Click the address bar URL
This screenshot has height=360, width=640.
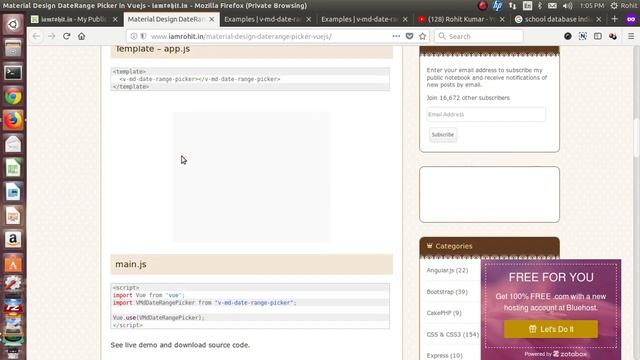click(x=241, y=36)
